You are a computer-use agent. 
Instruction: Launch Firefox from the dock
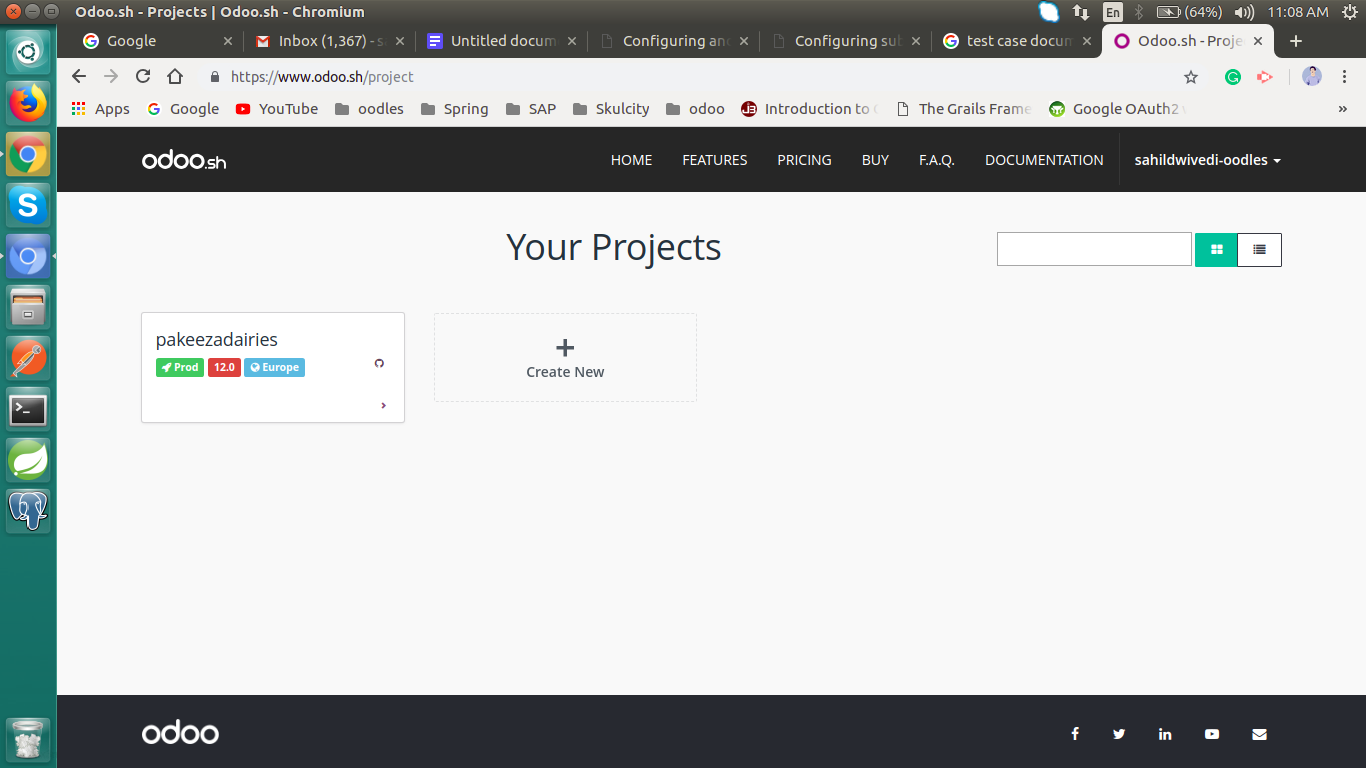pos(28,102)
